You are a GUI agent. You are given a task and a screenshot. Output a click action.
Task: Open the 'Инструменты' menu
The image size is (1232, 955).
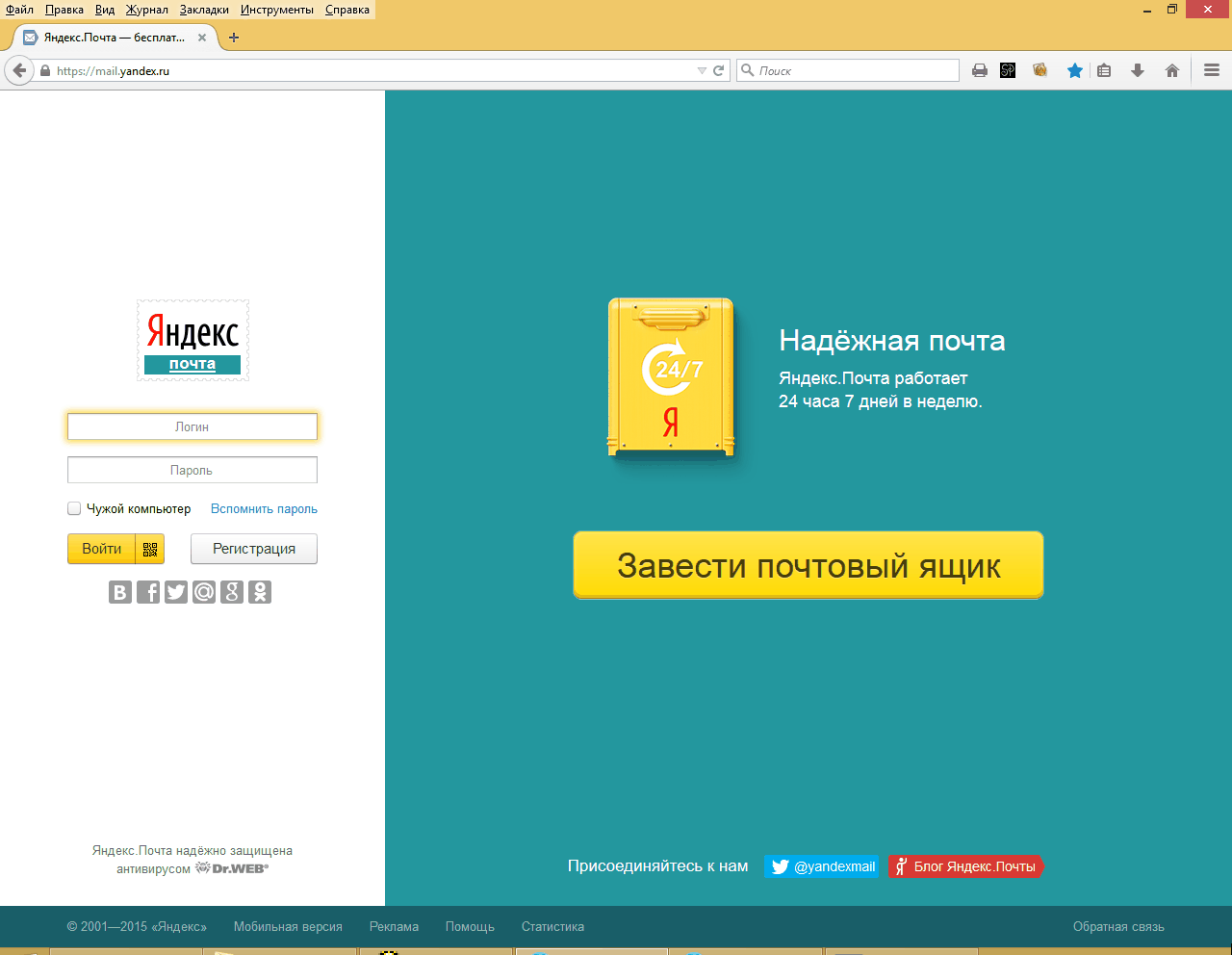pyautogui.click(x=277, y=10)
